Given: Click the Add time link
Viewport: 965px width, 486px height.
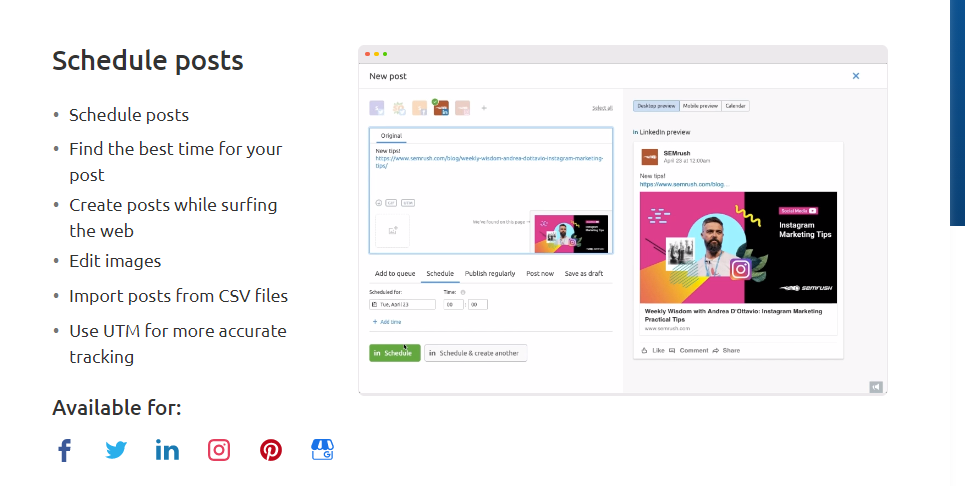Looking at the screenshot, I should tap(387, 322).
